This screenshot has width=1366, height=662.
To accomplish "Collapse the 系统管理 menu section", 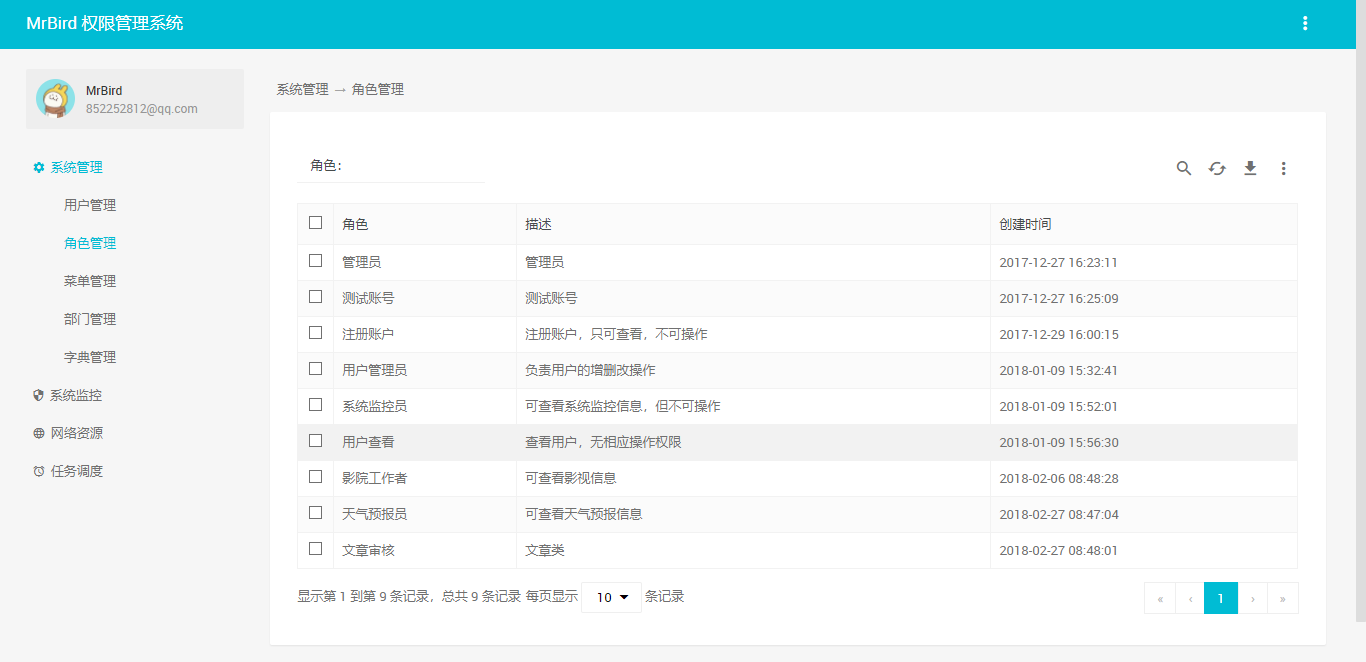I will pyautogui.click(x=76, y=168).
